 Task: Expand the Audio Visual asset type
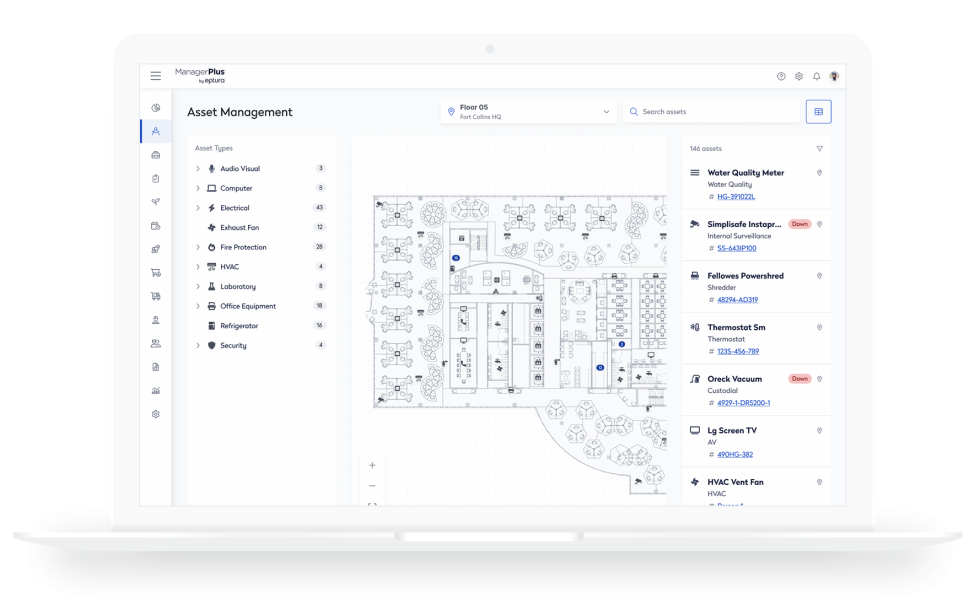(x=197, y=168)
